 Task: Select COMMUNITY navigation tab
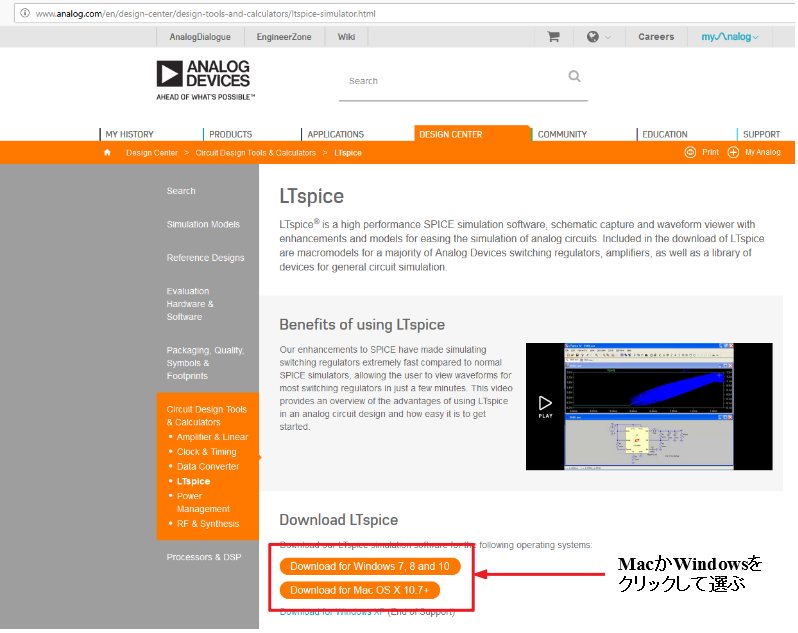click(x=562, y=134)
